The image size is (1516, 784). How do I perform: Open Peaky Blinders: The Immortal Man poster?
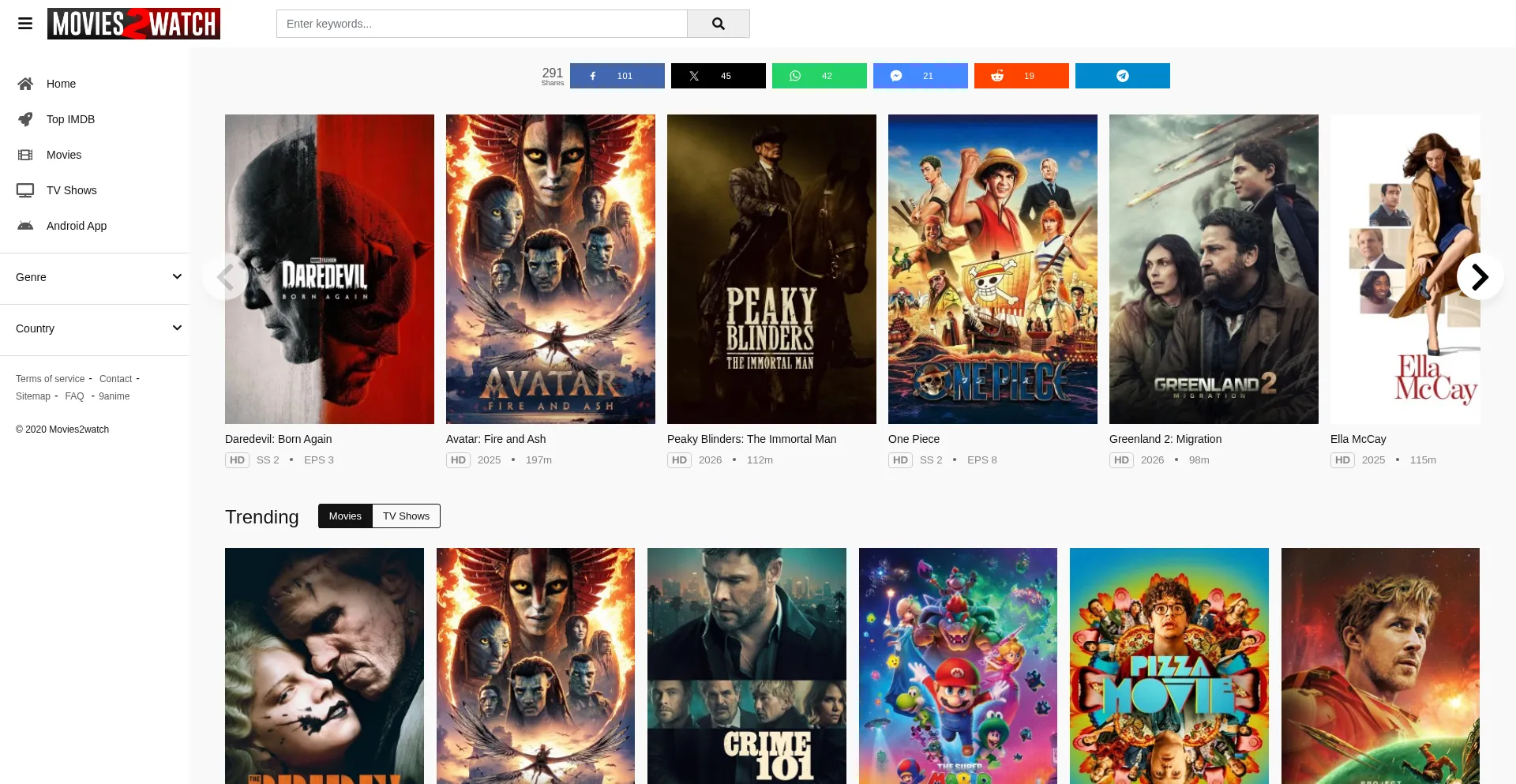click(x=771, y=269)
